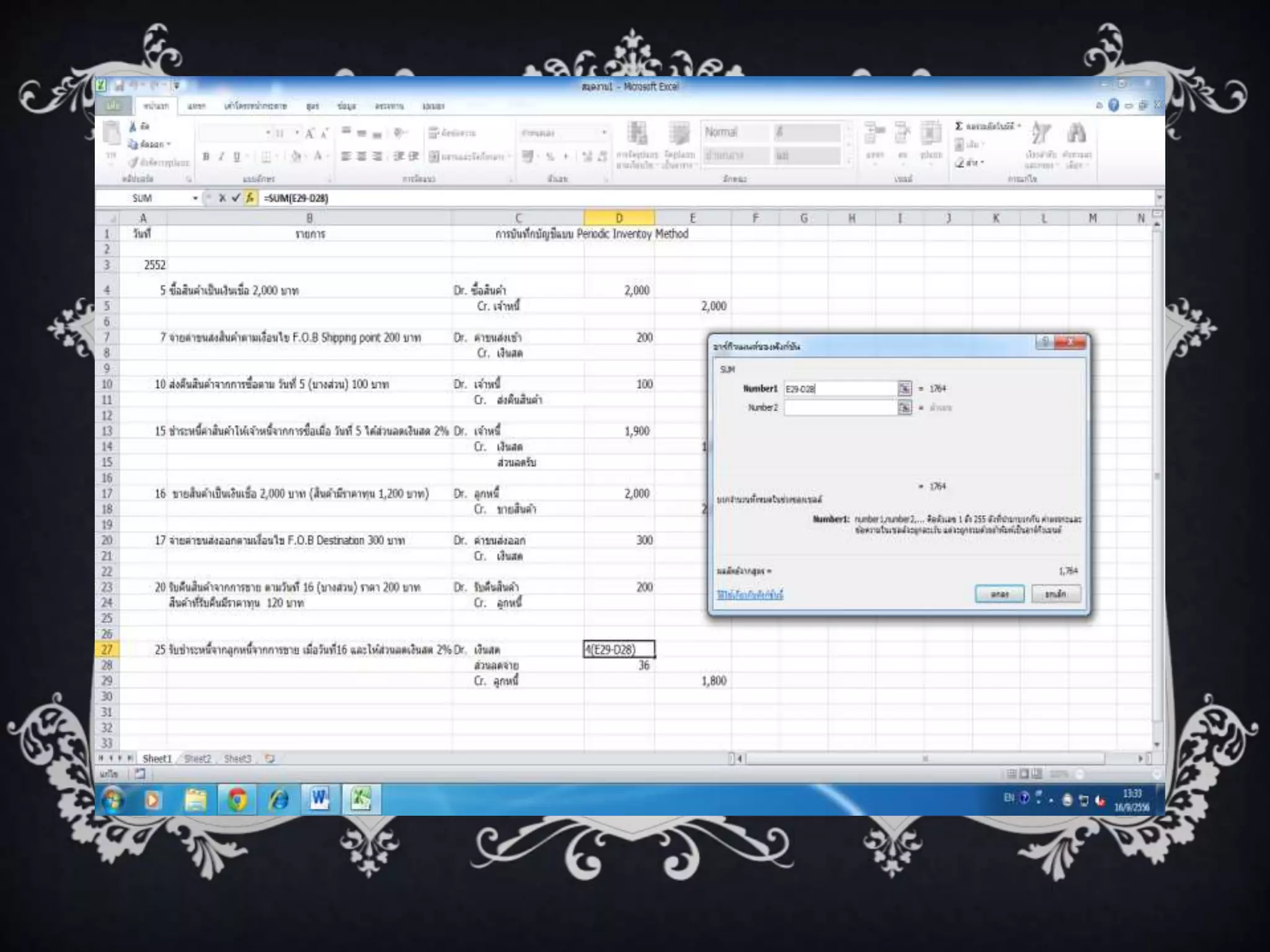Click the Number2 input field
This screenshot has height=952, width=1270.
tap(840, 407)
